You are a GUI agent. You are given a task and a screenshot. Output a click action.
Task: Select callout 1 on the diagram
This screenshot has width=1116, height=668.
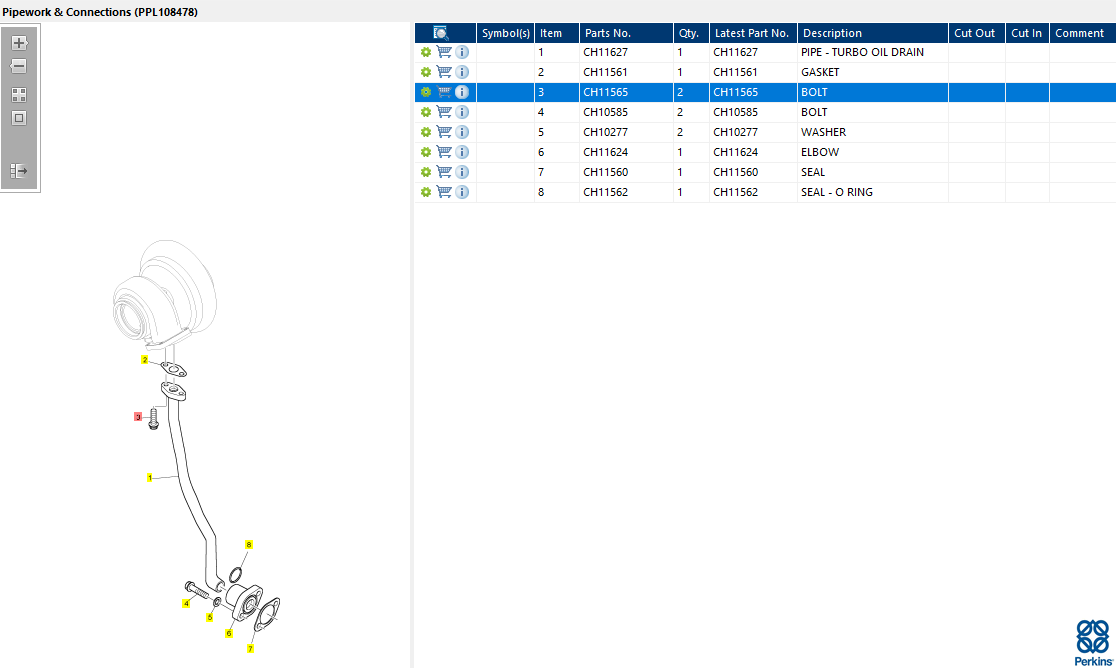pos(149,477)
